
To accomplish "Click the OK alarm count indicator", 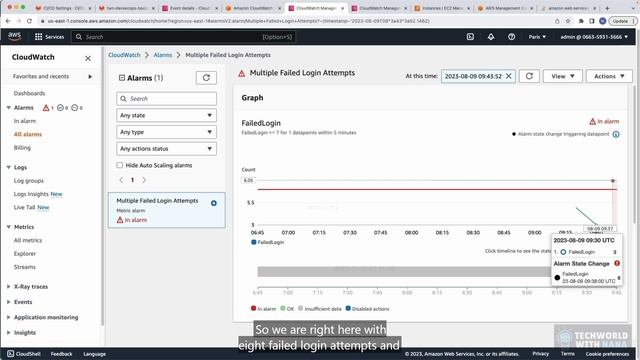I will pos(62,108).
